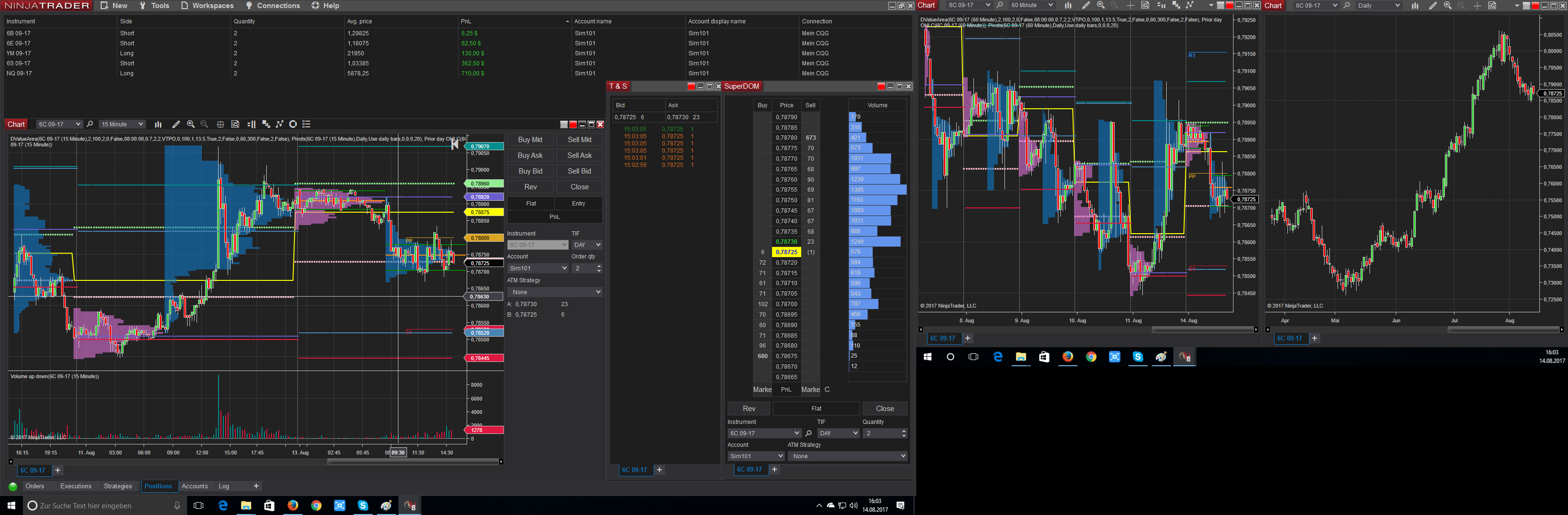Open the Tools menu
The height and width of the screenshot is (515, 1568).
pyautogui.click(x=155, y=5)
